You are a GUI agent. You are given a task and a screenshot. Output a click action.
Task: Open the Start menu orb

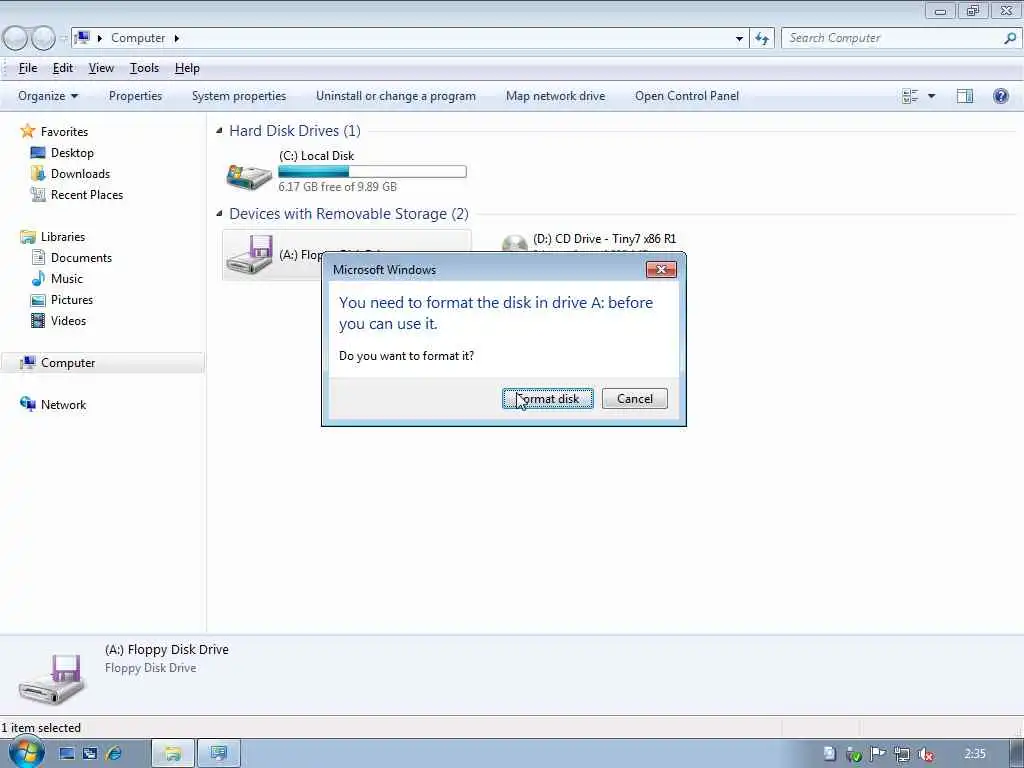click(25, 752)
